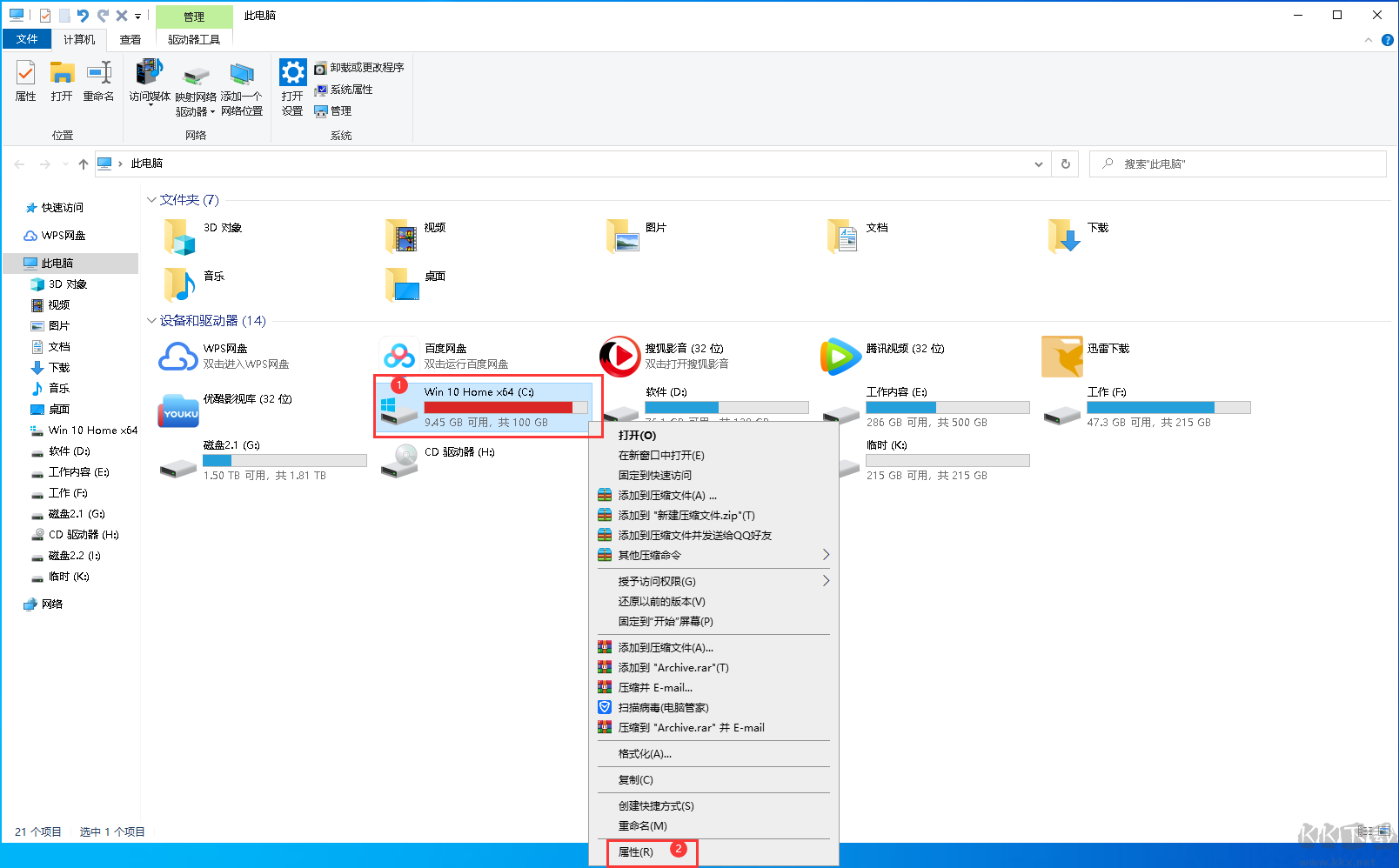Click the 系统属性 ribbon icon
This screenshot has height=868, width=1399.
tap(351, 90)
